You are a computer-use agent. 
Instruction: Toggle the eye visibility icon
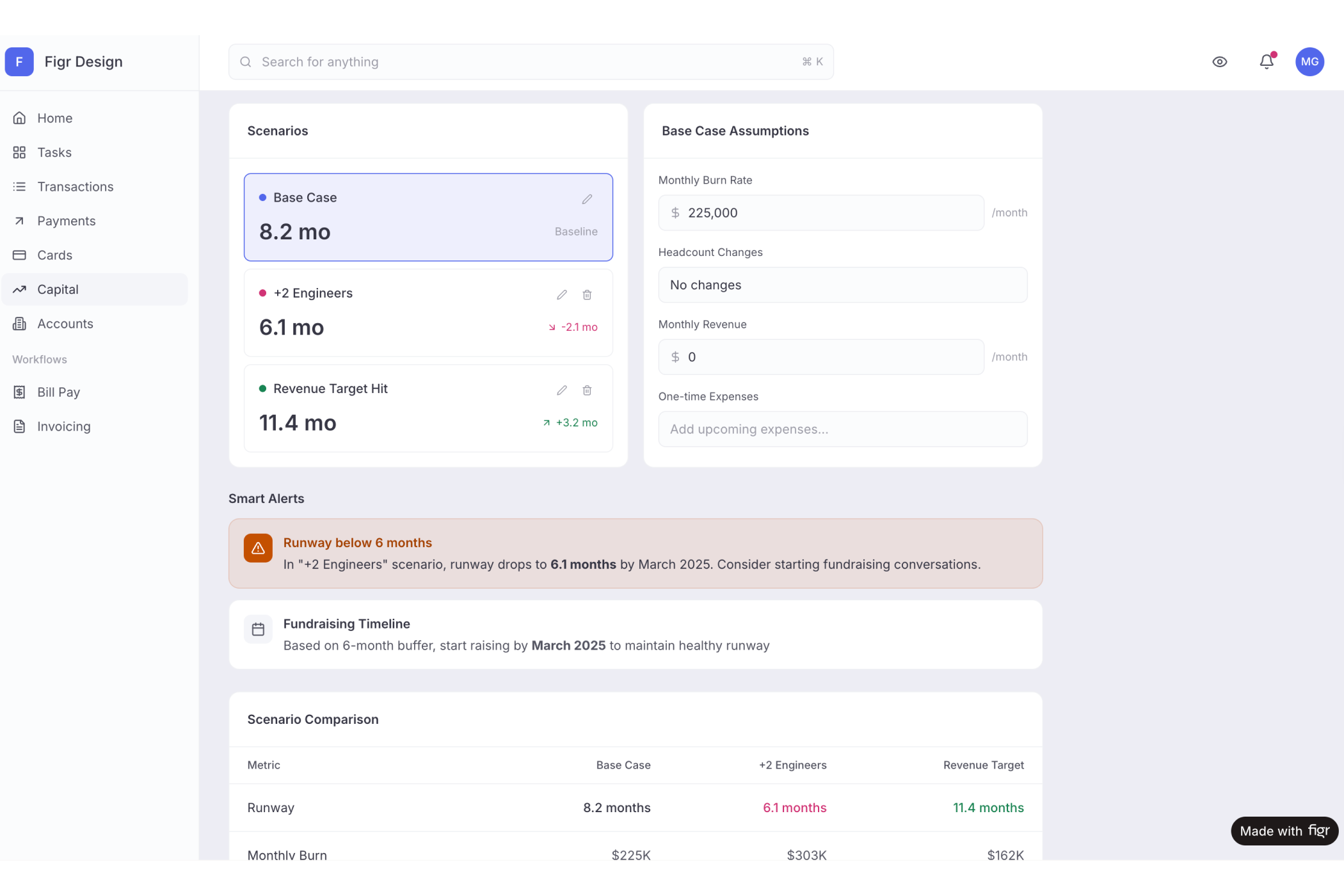[1220, 61]
